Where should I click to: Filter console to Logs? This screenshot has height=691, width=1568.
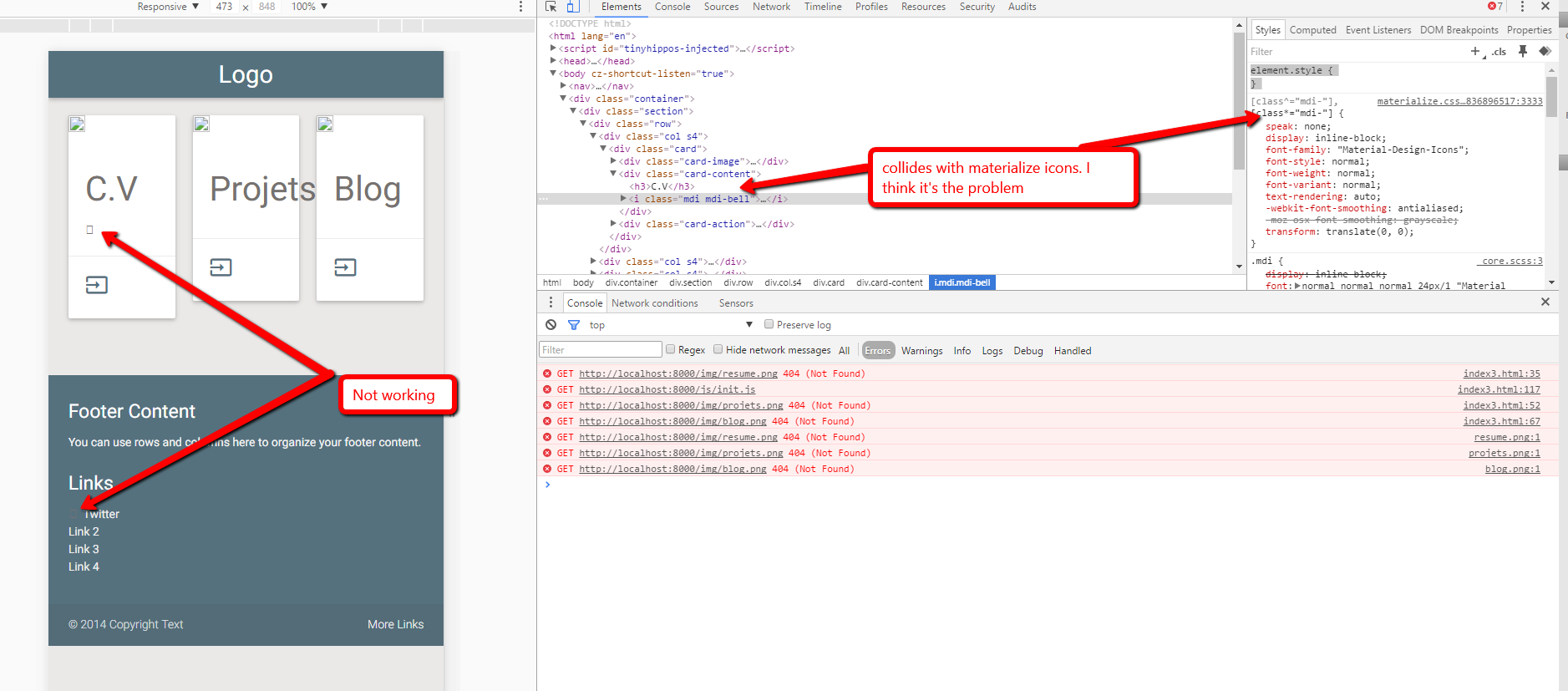(x=992, y=351)
